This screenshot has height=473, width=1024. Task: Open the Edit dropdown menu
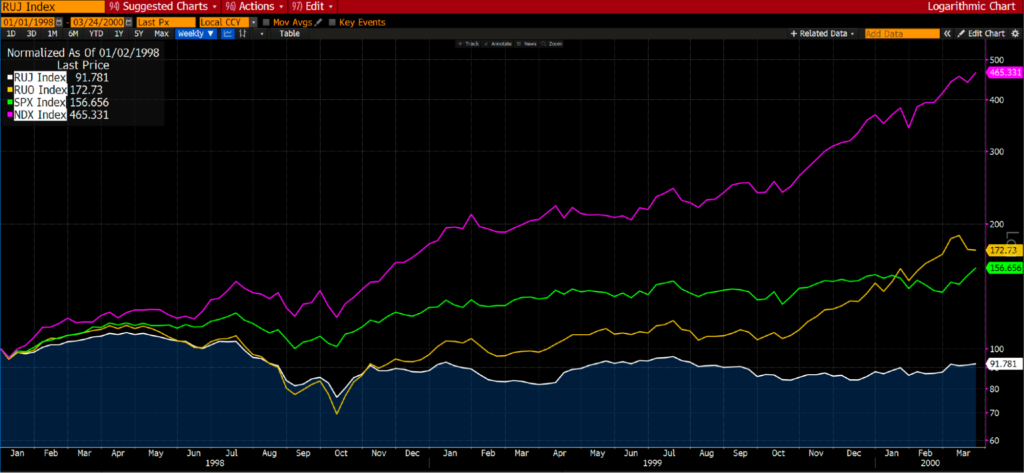pos(313,7)
